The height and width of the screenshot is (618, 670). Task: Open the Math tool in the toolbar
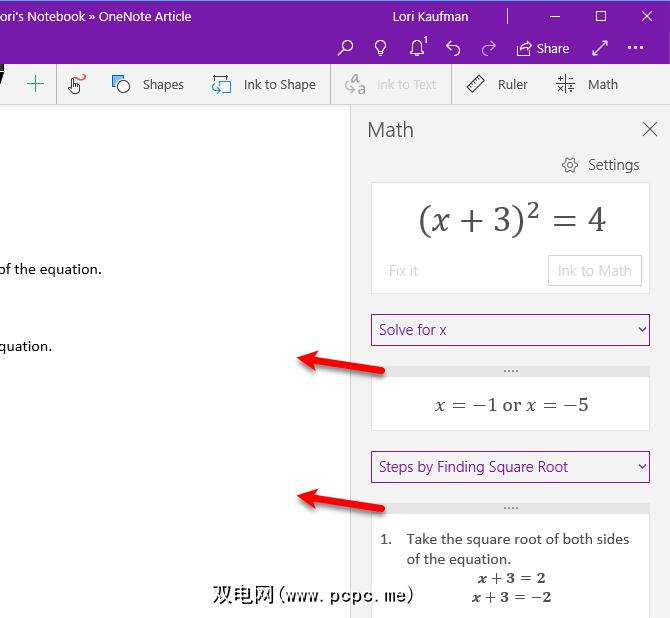(587, 84)
